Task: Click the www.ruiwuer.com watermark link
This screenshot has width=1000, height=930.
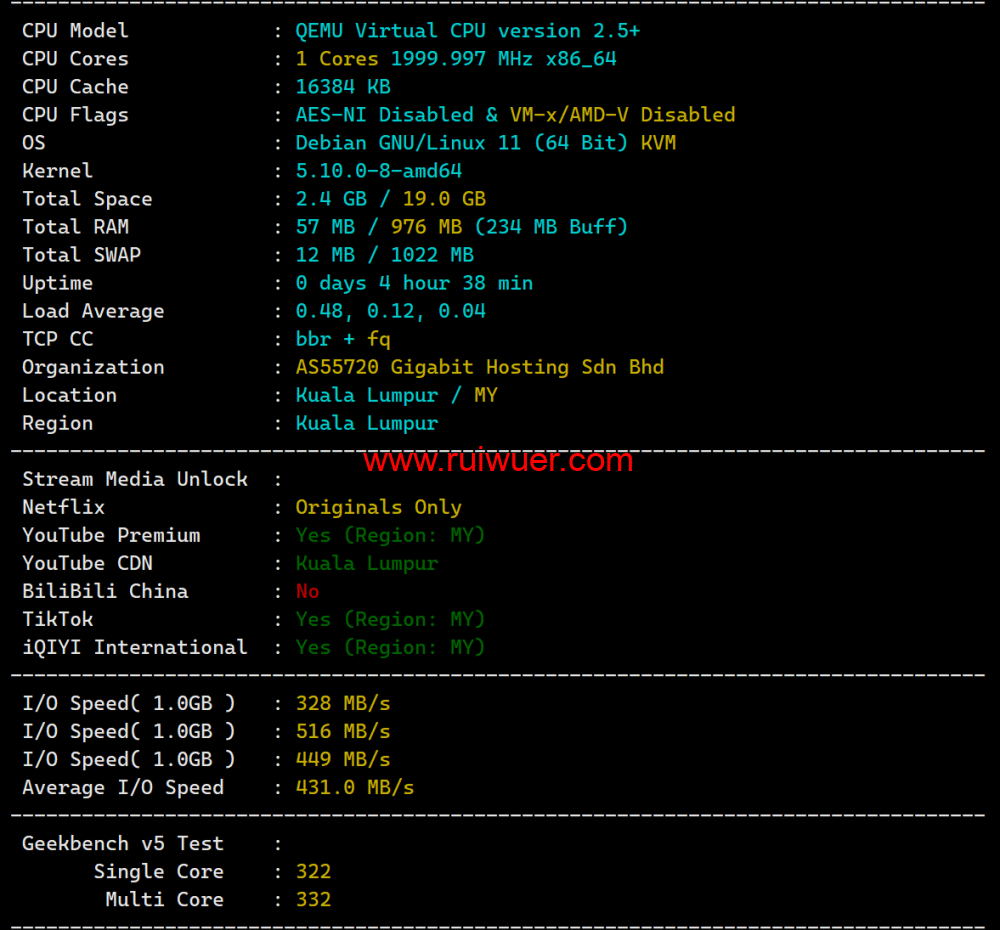Action: click(x=498, y=461)
